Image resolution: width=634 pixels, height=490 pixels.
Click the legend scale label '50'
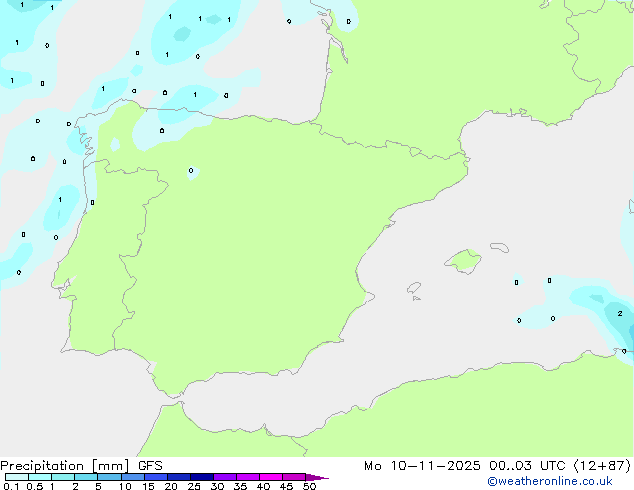pyautogui.click(x=309, y=486)
